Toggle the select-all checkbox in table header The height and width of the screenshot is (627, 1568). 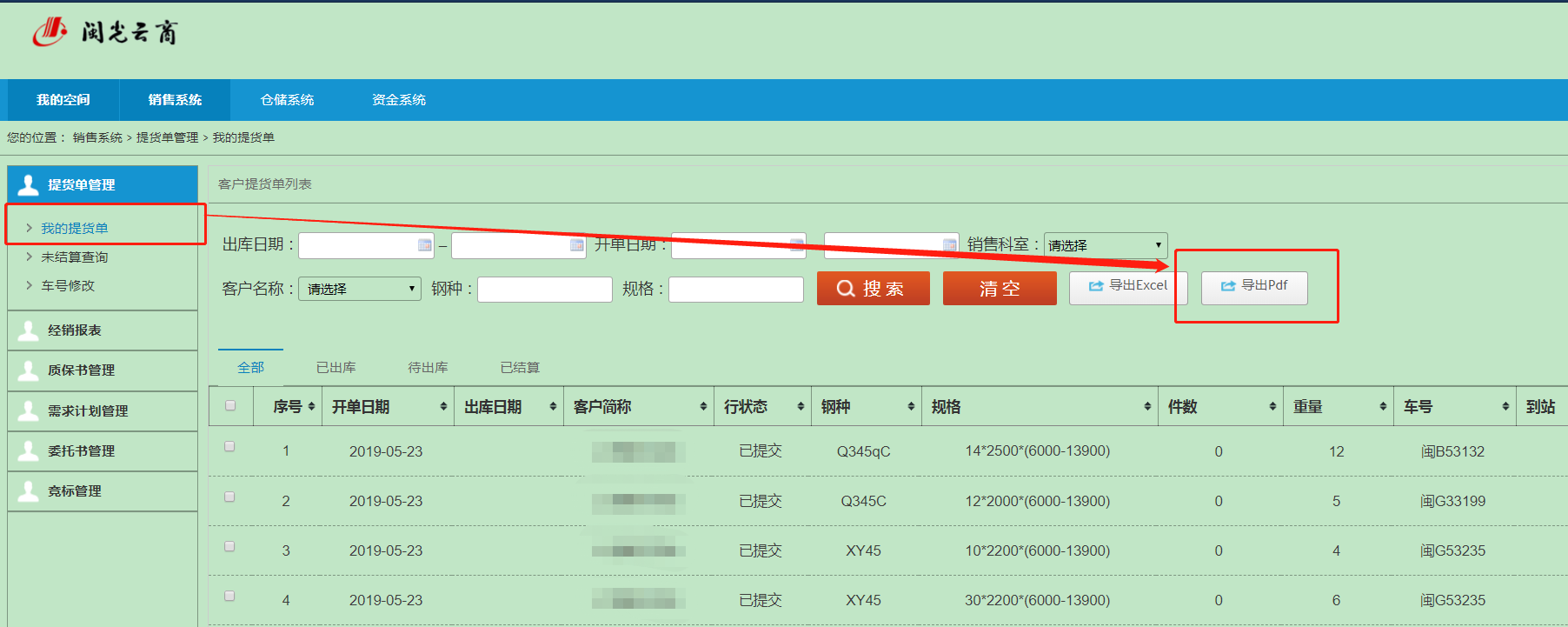[230, 405]
